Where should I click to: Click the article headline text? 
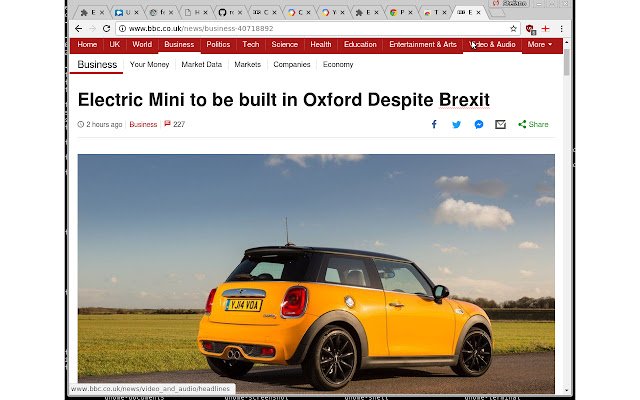(284, 100)
